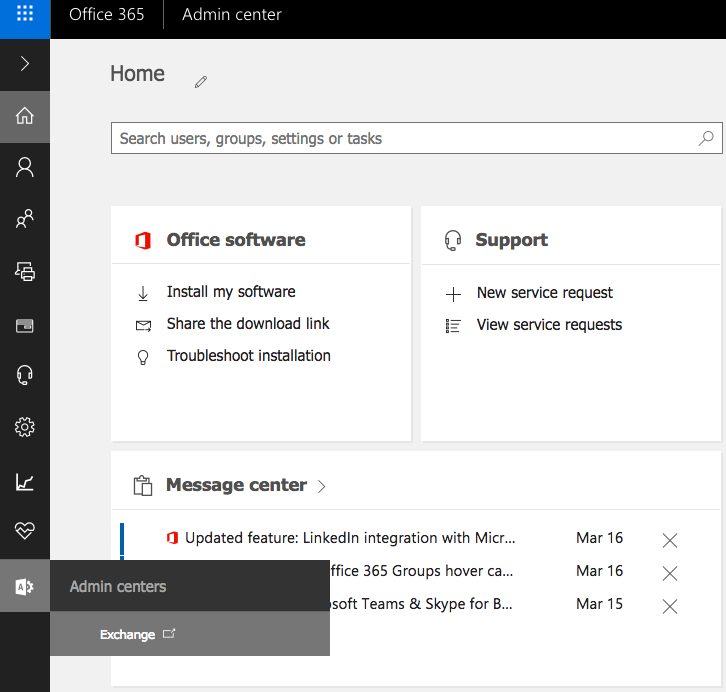
Task: Click the download arrow icon
Action: click(143, 293)
